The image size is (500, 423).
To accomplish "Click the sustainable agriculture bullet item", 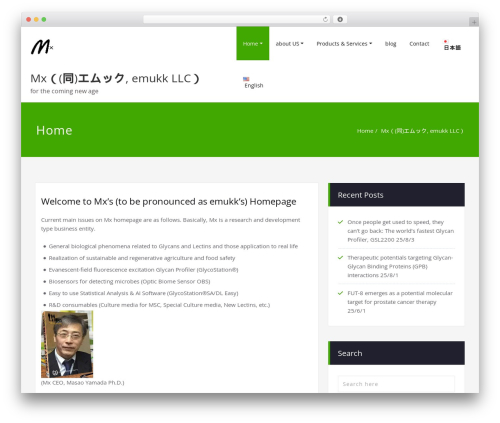I will click(x=142, y=258).
